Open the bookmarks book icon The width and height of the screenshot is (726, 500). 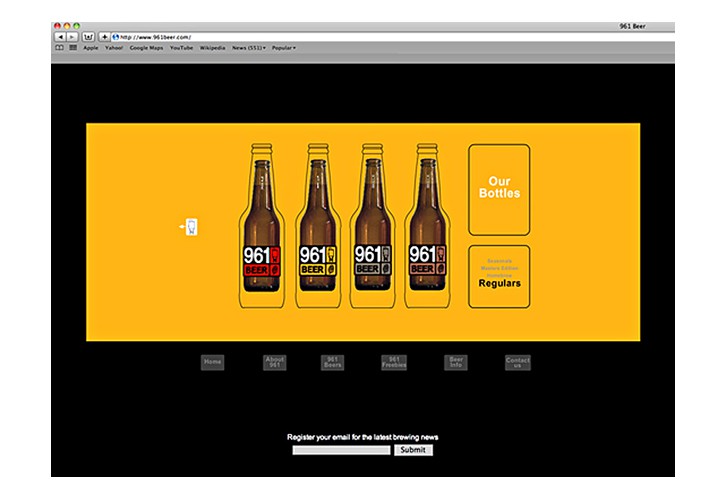[59, 48]
